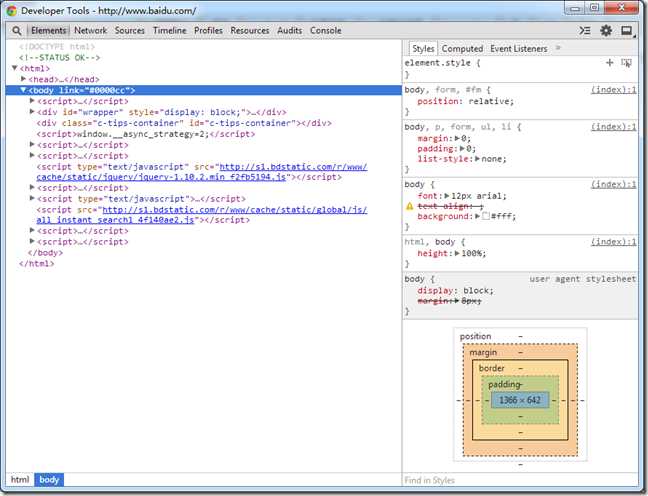
Task: Switch to the Network tab
Action: point(91,31)
